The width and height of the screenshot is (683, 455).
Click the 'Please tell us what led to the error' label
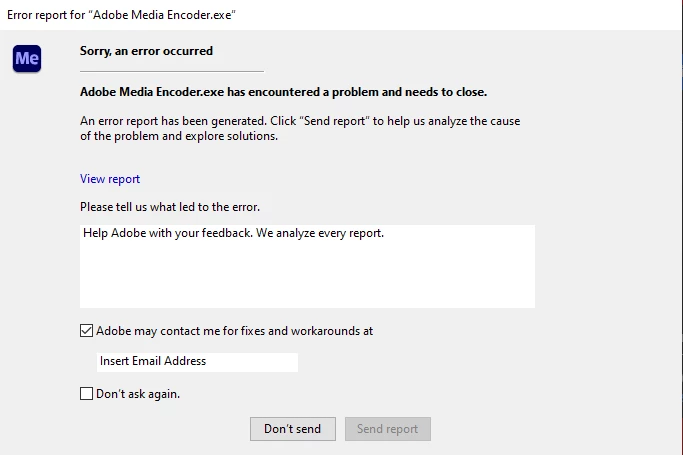[x=170, y=207]
